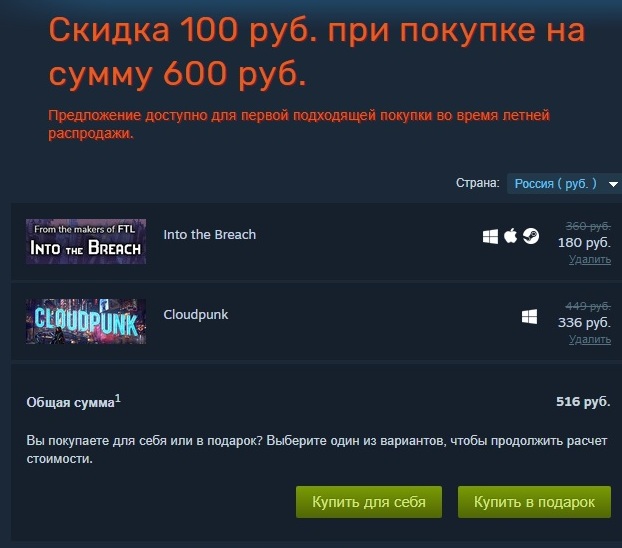The height and width of the screenshot is (548, 622).
Task: Click the country dropdown arrow
Action: (x=613, y=184)
